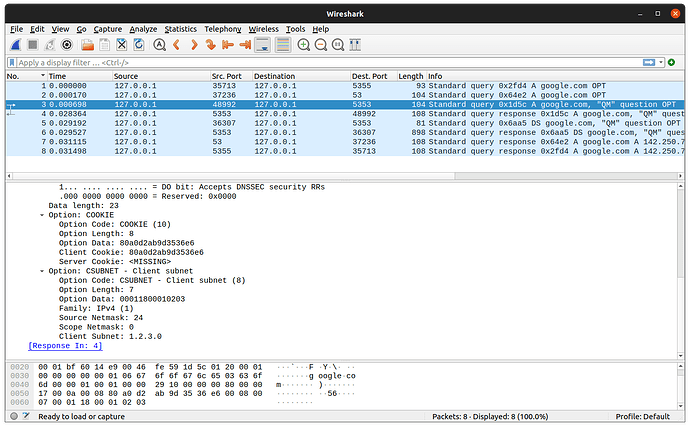Follow the Response In: 4 link
Image resolution: width=690 pixels, height=426 pixels.
point(65,346)
